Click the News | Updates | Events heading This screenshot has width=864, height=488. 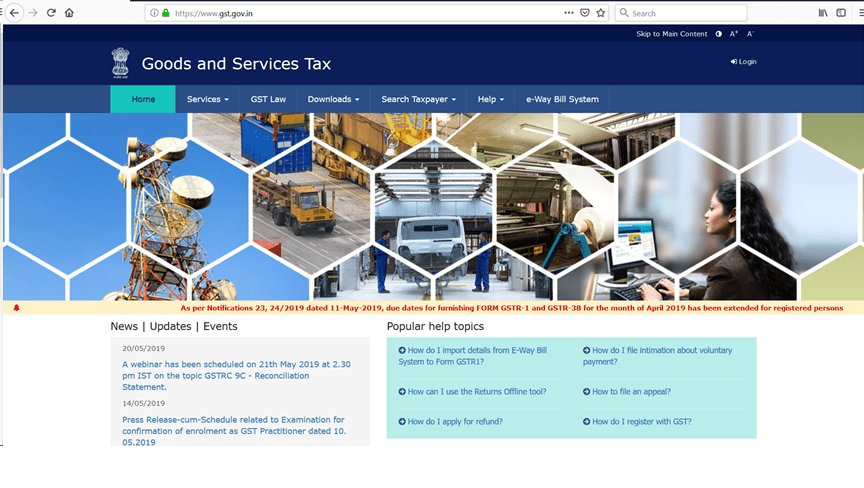pyautogui.click(x=174, y=326)
